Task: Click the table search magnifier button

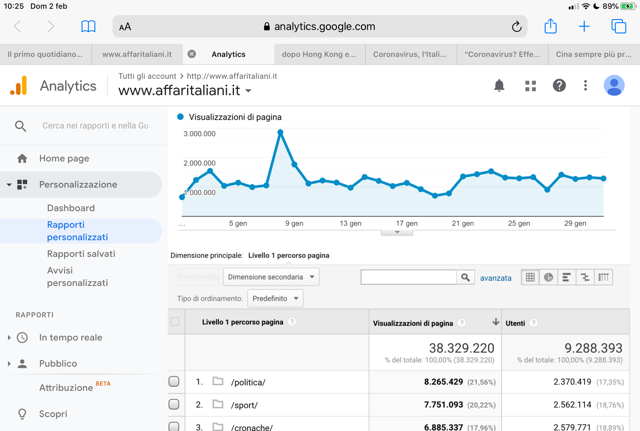Action: click(465, 277)
